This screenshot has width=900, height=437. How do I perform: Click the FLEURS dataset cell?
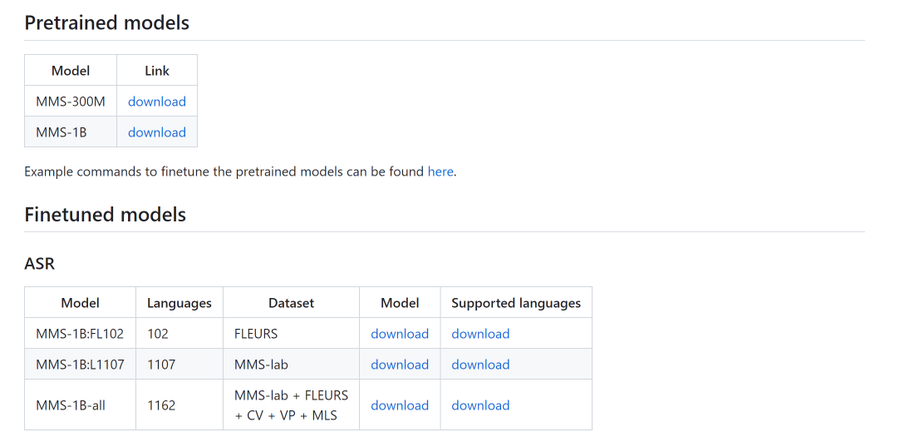[x=291, y=334]
